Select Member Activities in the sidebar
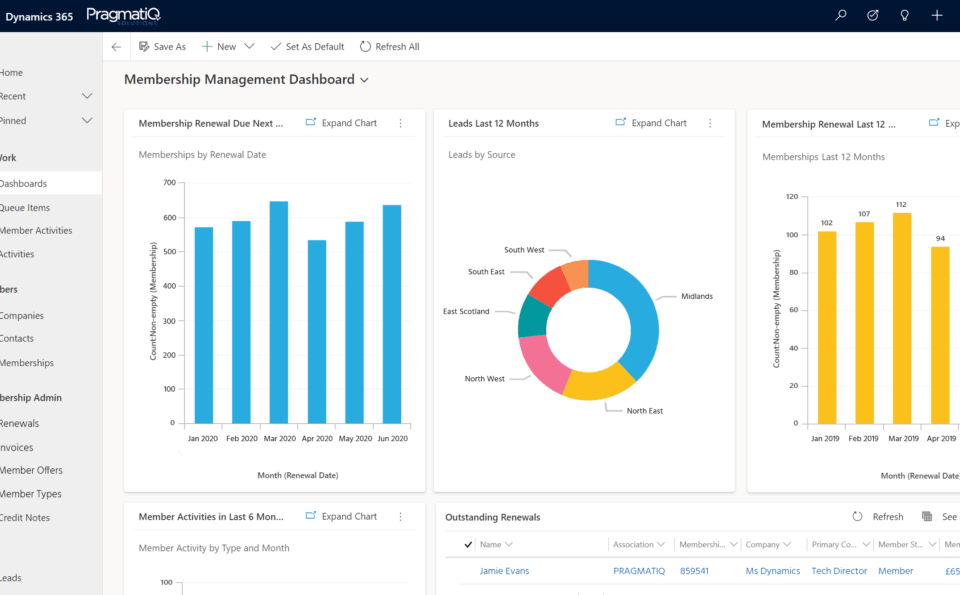960x595 pixels. pyautogui.click(x=36, y=231)
